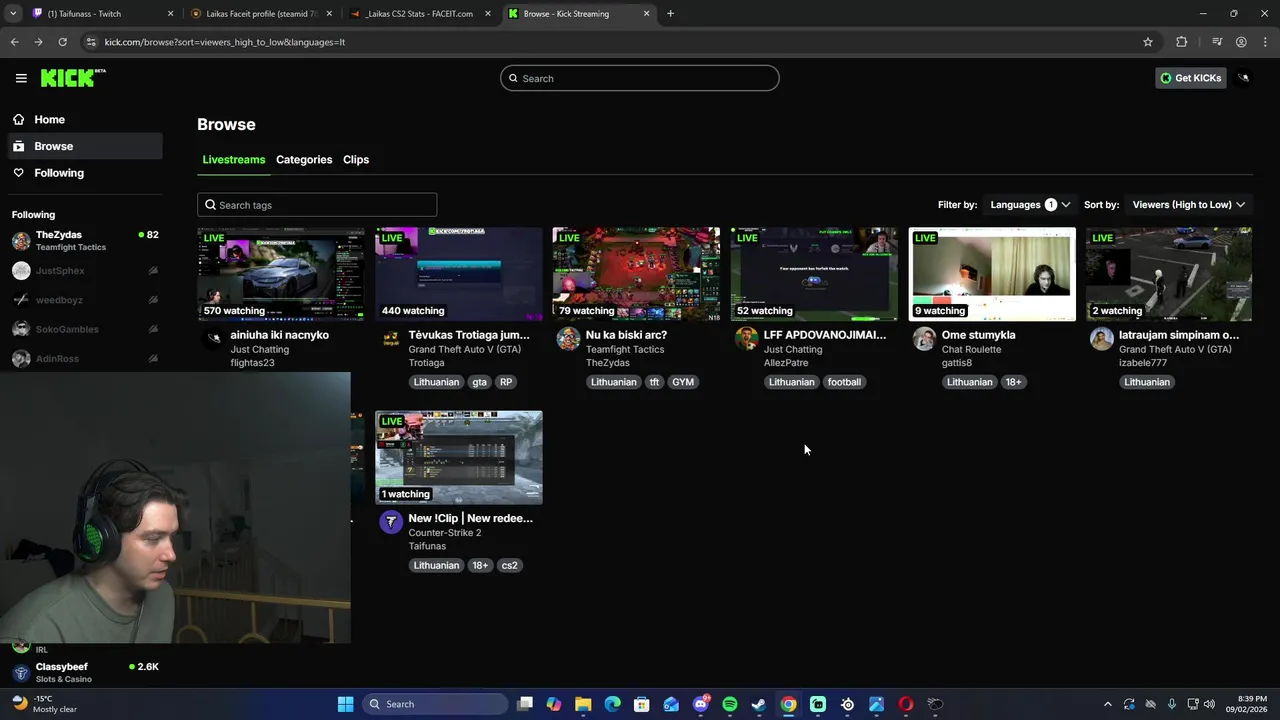Open the Viewers (High to Low) sort dropdown
This screenshot has width=1280, height=720.
tap(1189, 204)
